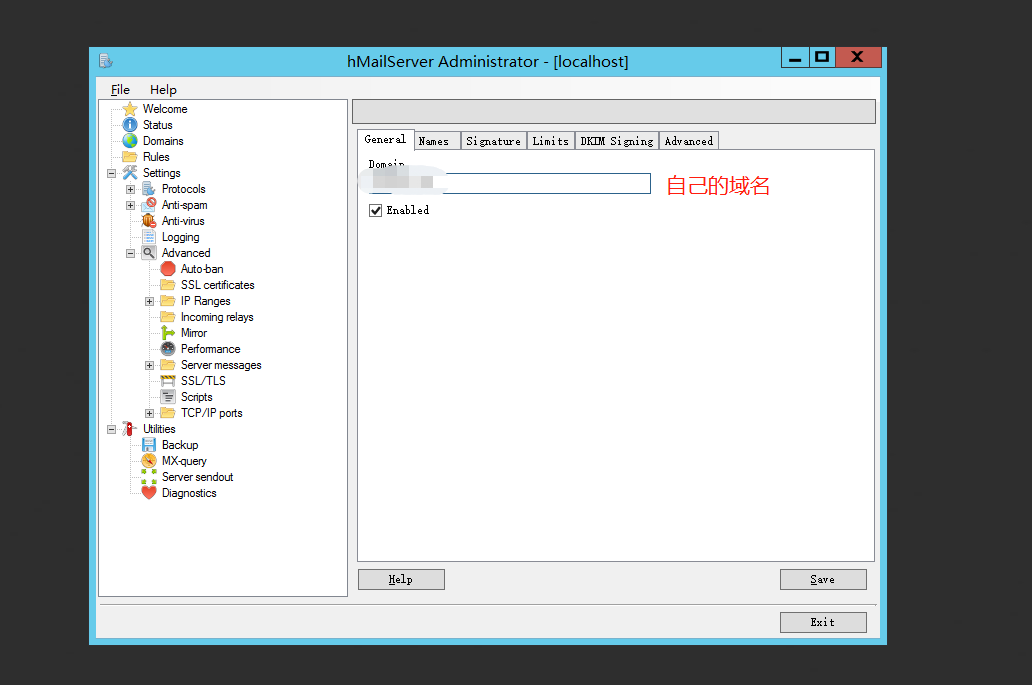Expand the IP Ranges node
The image size is (1032, 685).
click(x=149, y=301)
